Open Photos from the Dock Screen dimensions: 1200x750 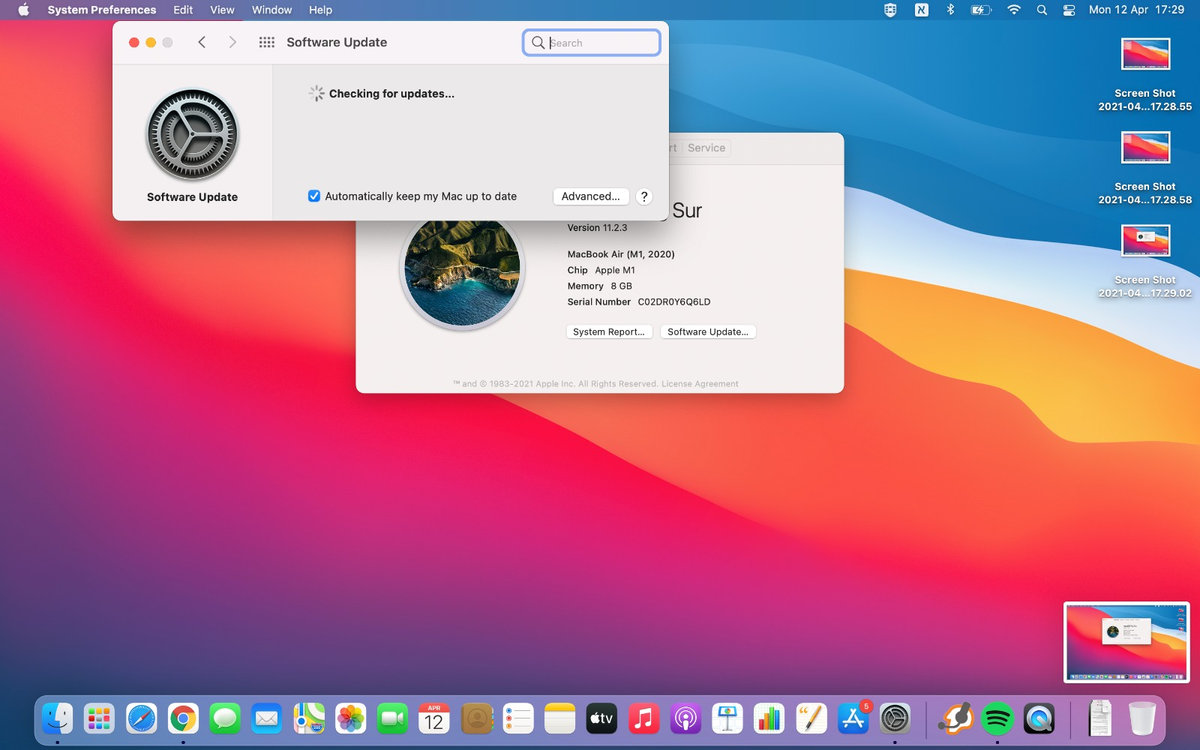point(350,718)
